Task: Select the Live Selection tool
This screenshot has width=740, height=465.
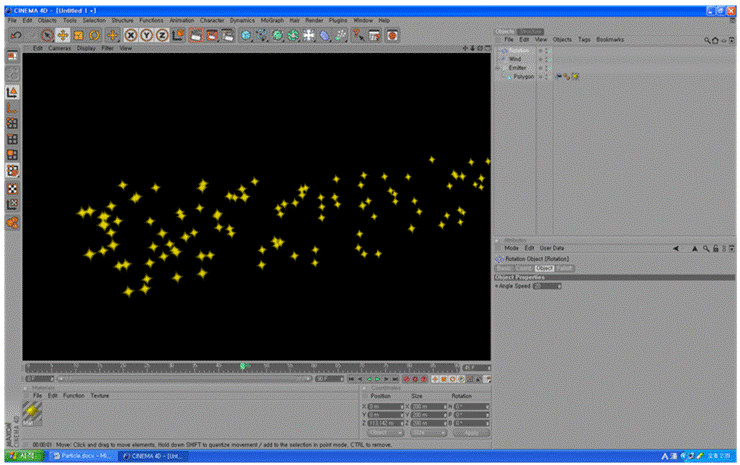Action: (x=47, y=35)
